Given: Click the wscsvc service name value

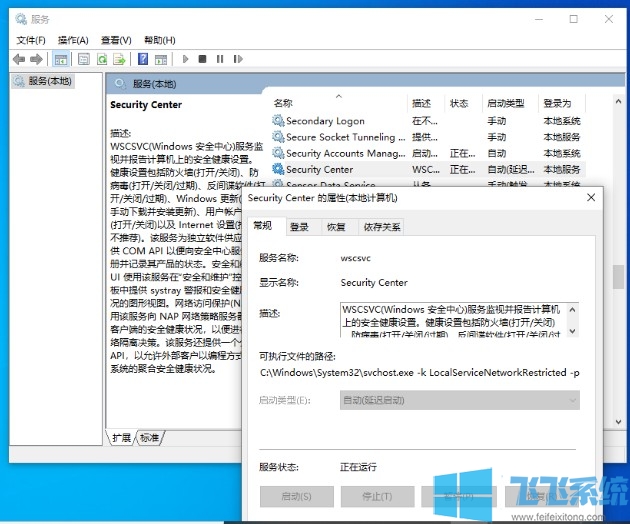Looking at the screenshot, I should 356,258.
